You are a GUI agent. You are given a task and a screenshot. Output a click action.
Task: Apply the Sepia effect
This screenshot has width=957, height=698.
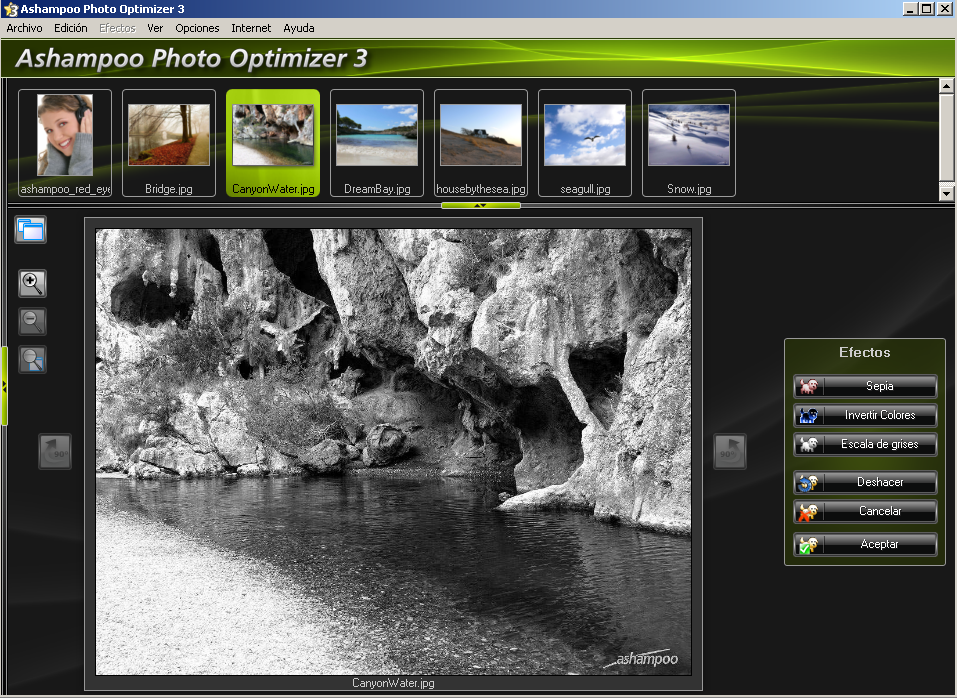pos(865,386)
